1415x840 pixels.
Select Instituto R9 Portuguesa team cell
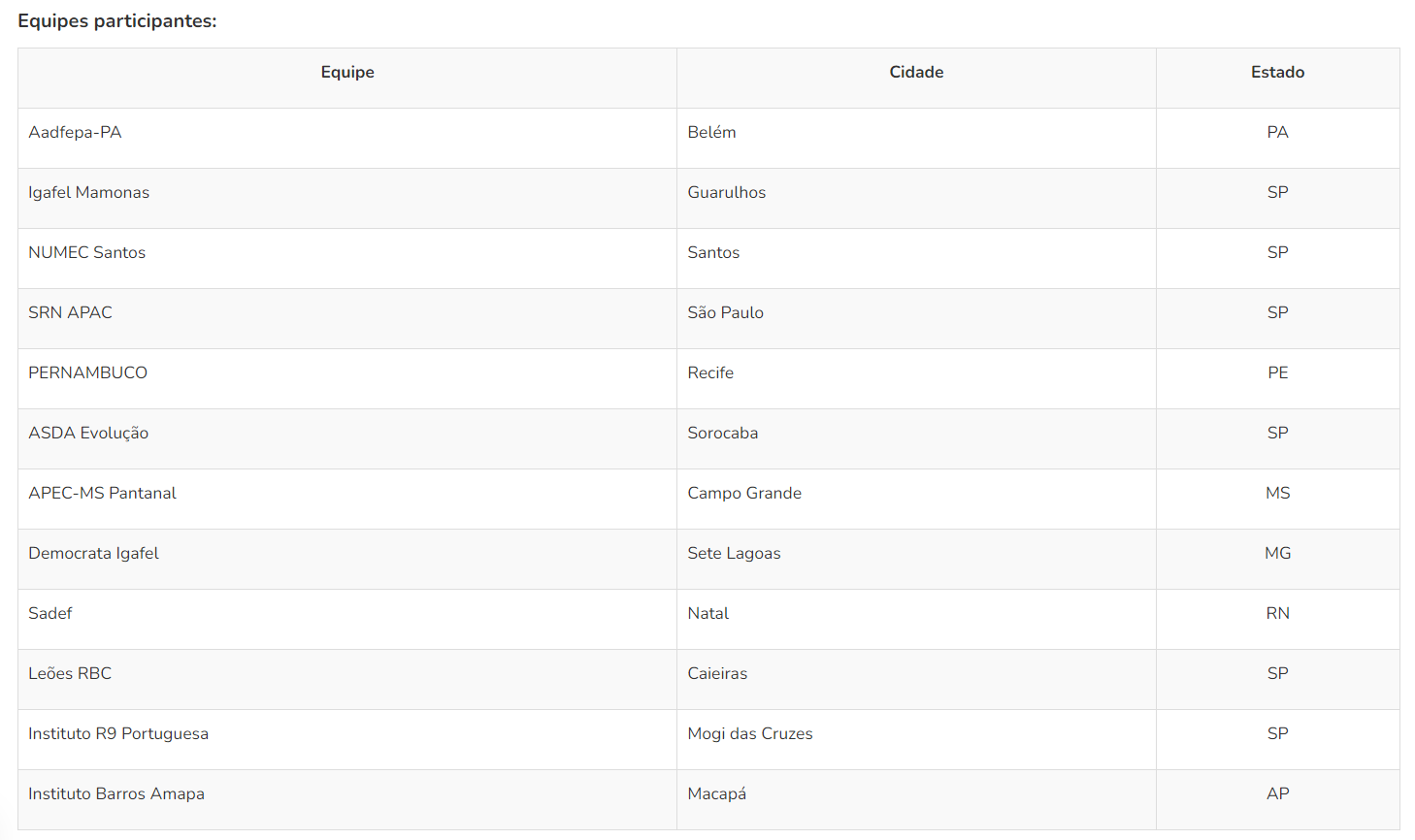pos(118,734)
